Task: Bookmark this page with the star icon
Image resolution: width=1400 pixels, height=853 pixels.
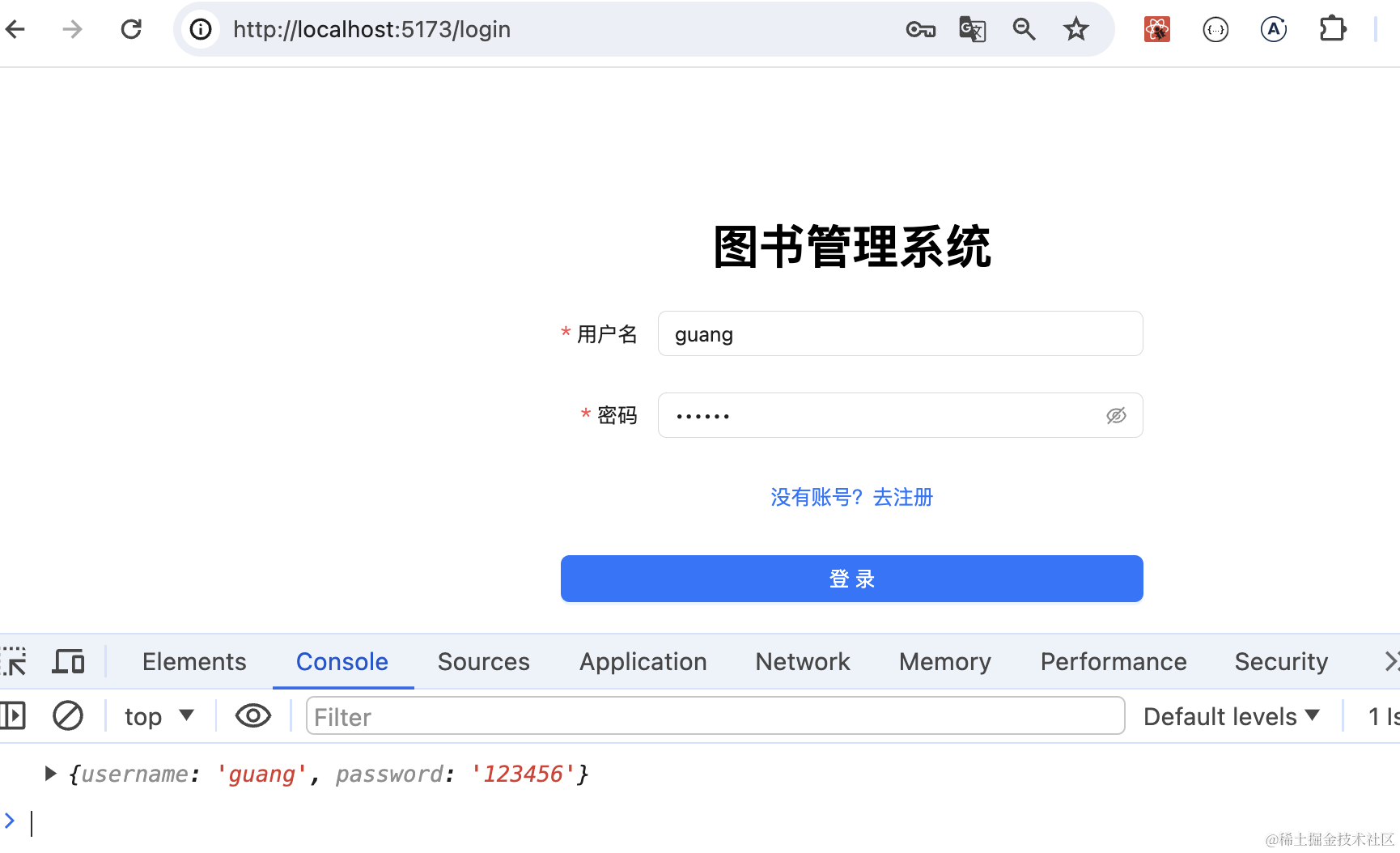Action: click(1075, 30)
